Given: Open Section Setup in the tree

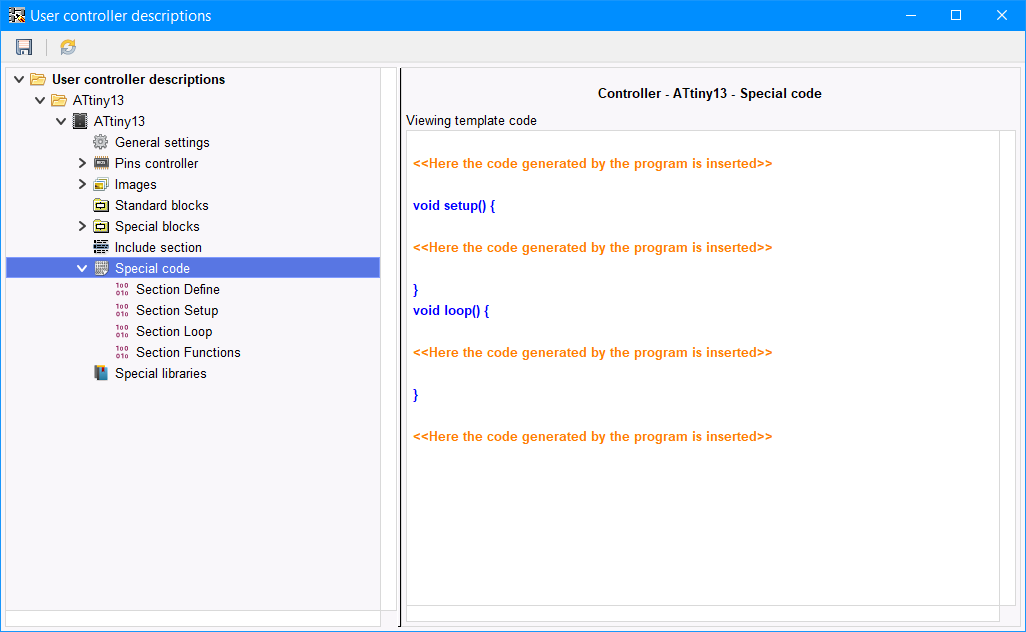Looking at the screenshot, I should pyautogui.click(x=177, y=310).
